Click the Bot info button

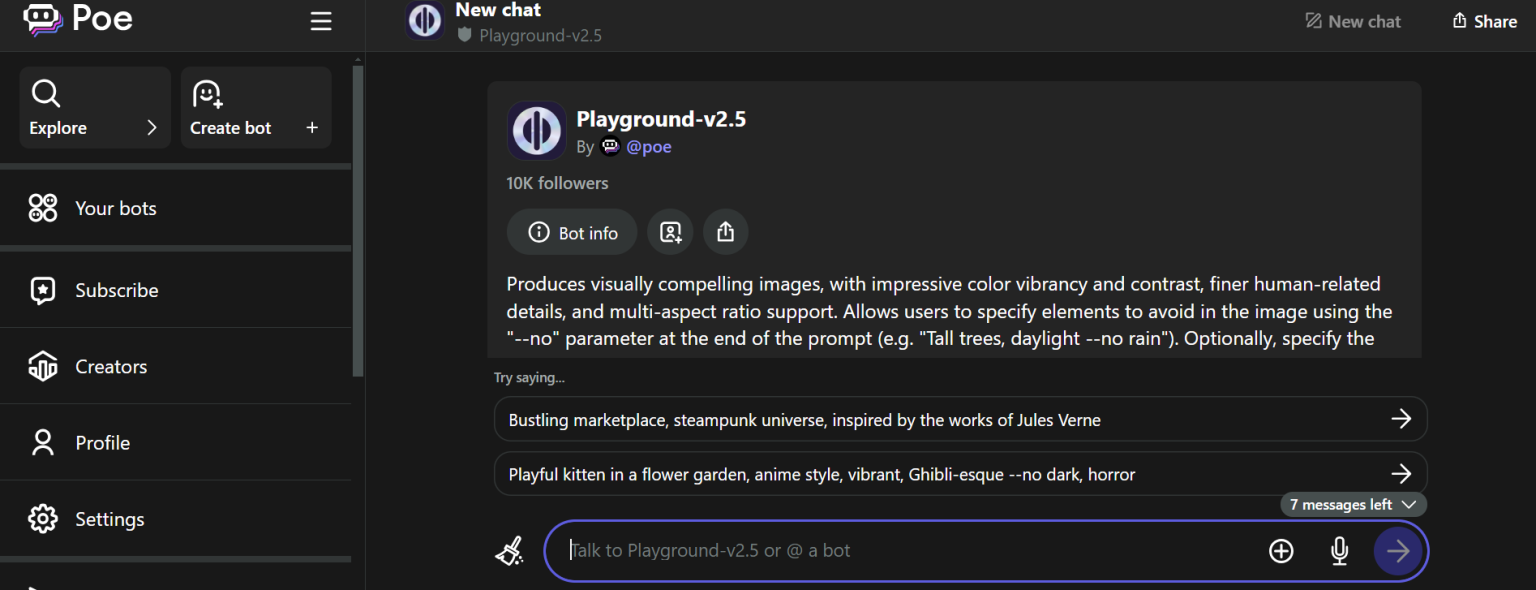point(571,232)
